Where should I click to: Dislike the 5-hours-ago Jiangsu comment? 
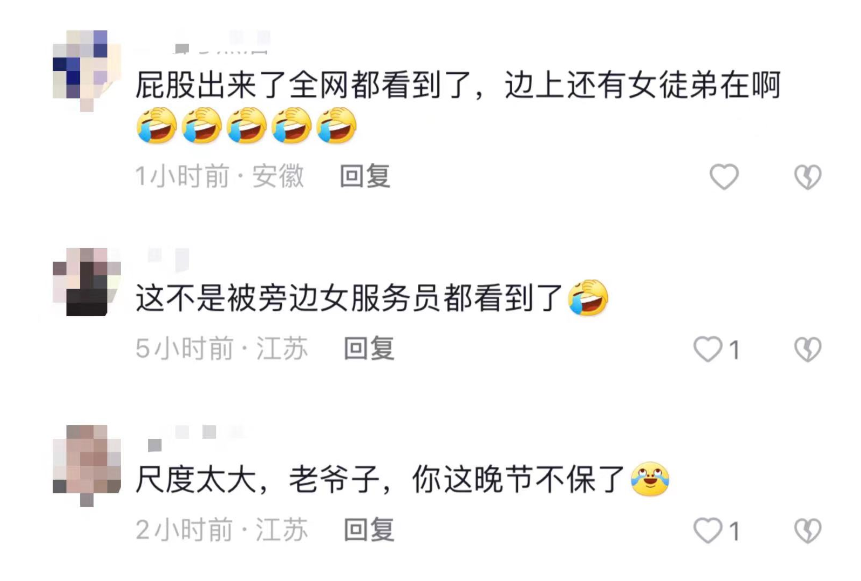[808, 349]
